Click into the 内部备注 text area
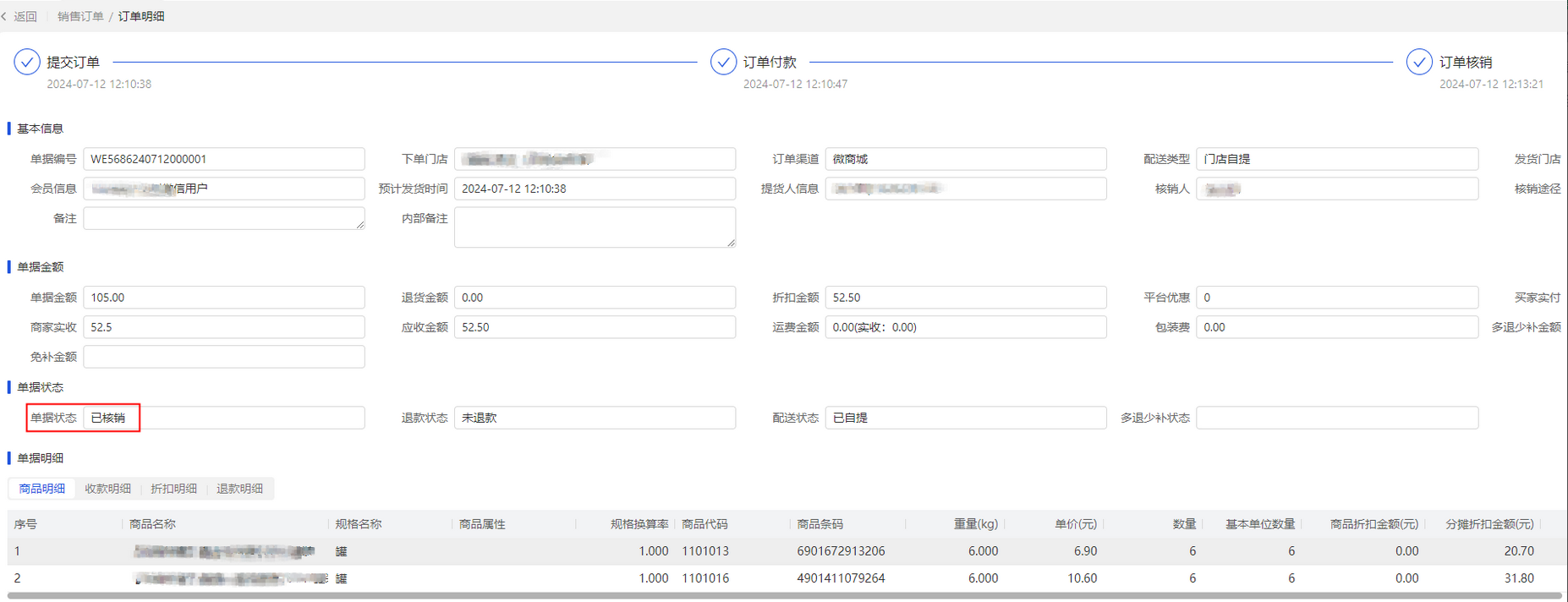The width and height of the screenshot is (1568, 602). [594, 227]
